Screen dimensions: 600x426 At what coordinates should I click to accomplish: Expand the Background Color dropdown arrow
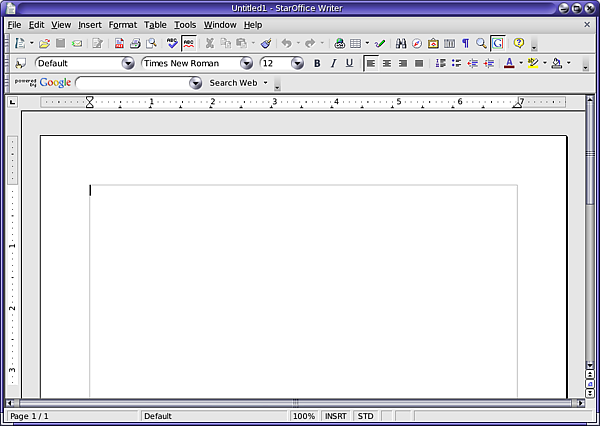[x=569, y=63]
